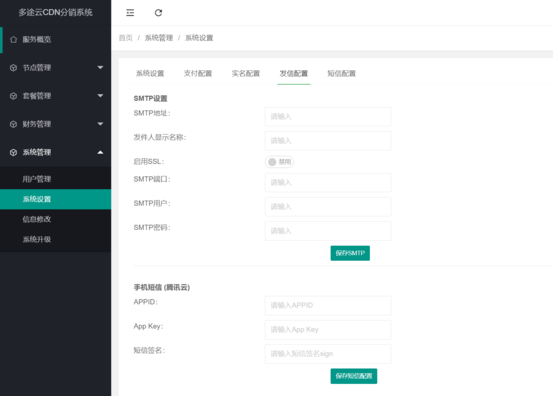The height and width of the screenshot is (397, 554).
Task: Switch to the 实名配置 tab
Action: click(246, 73)
